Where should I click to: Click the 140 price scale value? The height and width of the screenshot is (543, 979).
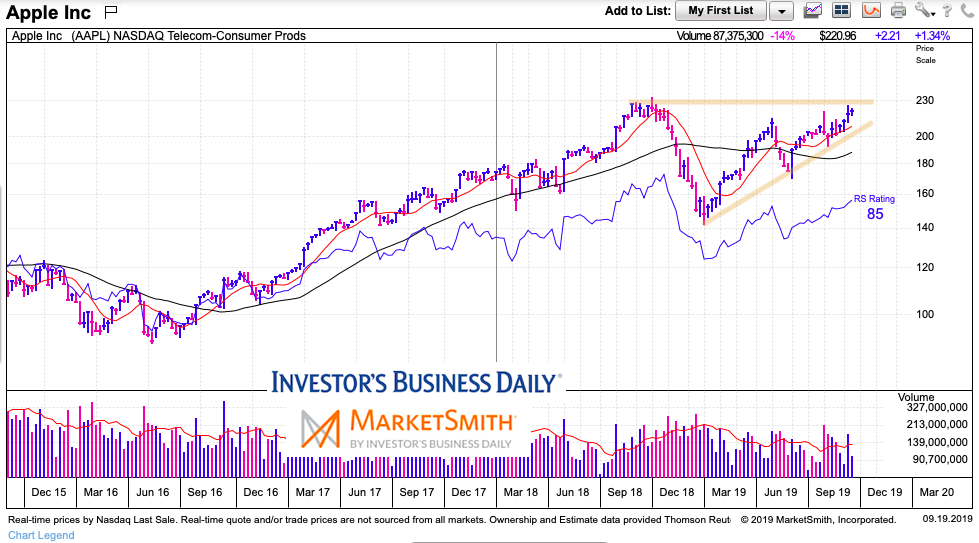point(925,227)
